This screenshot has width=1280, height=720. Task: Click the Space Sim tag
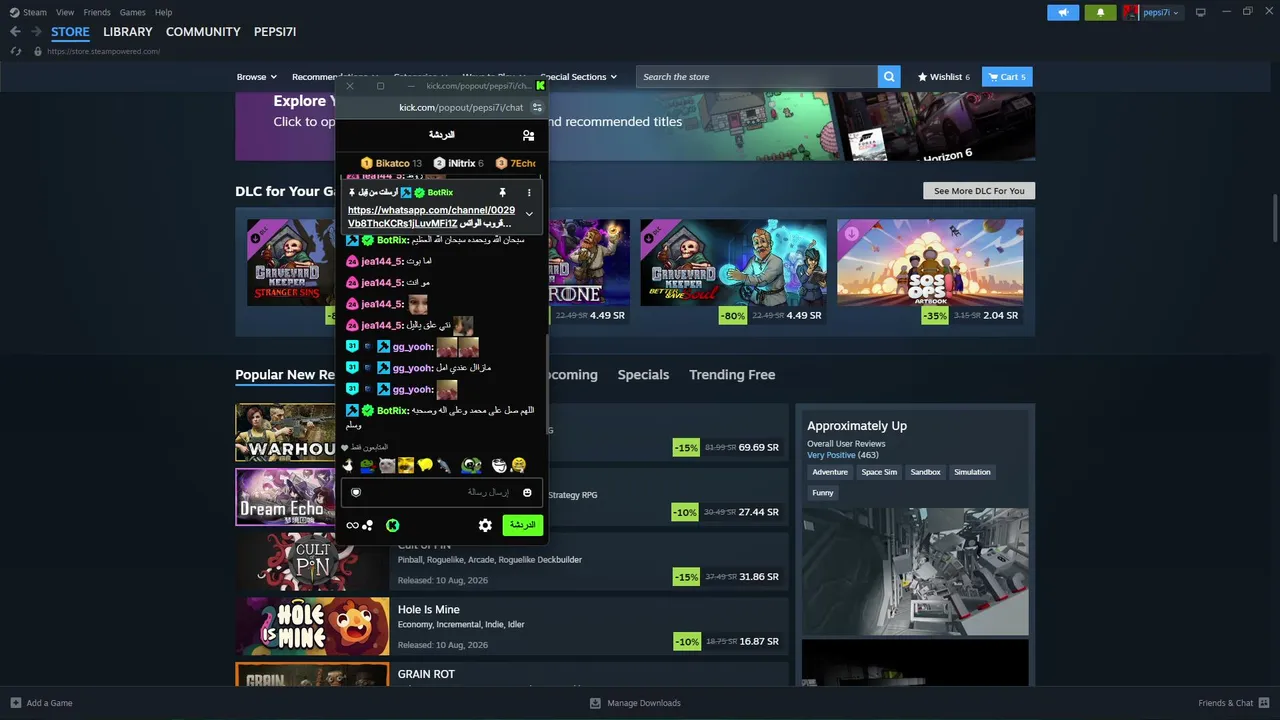(879, 472)
